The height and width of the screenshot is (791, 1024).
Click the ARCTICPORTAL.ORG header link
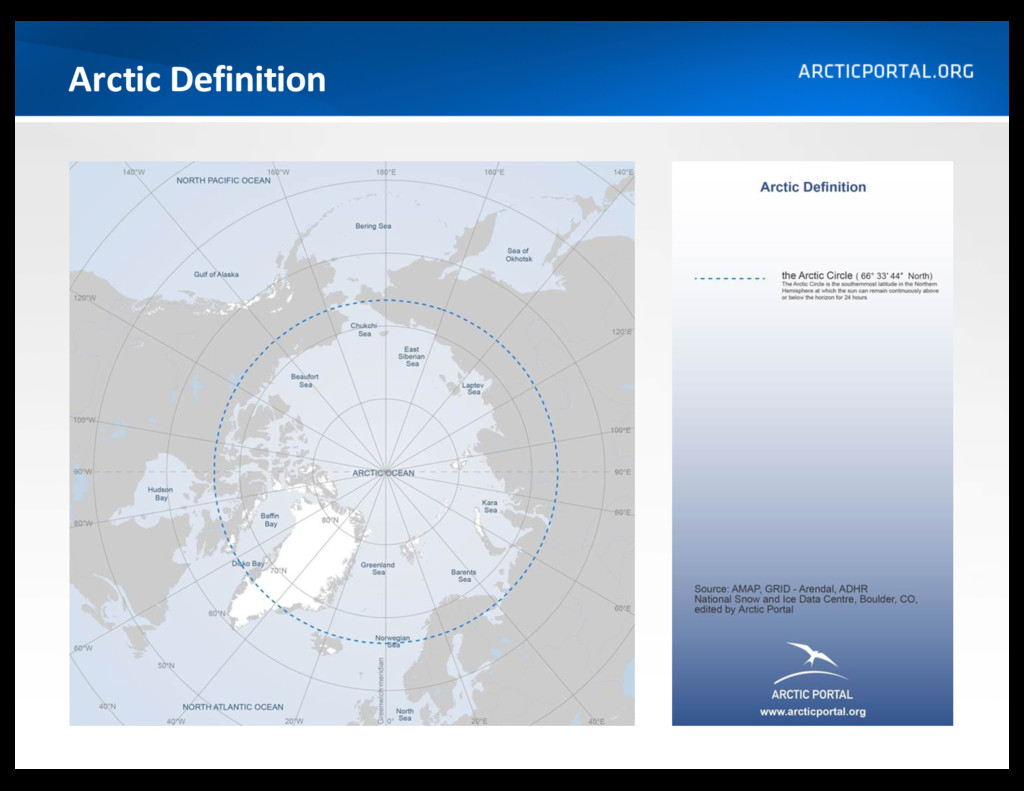coord(886,71)
